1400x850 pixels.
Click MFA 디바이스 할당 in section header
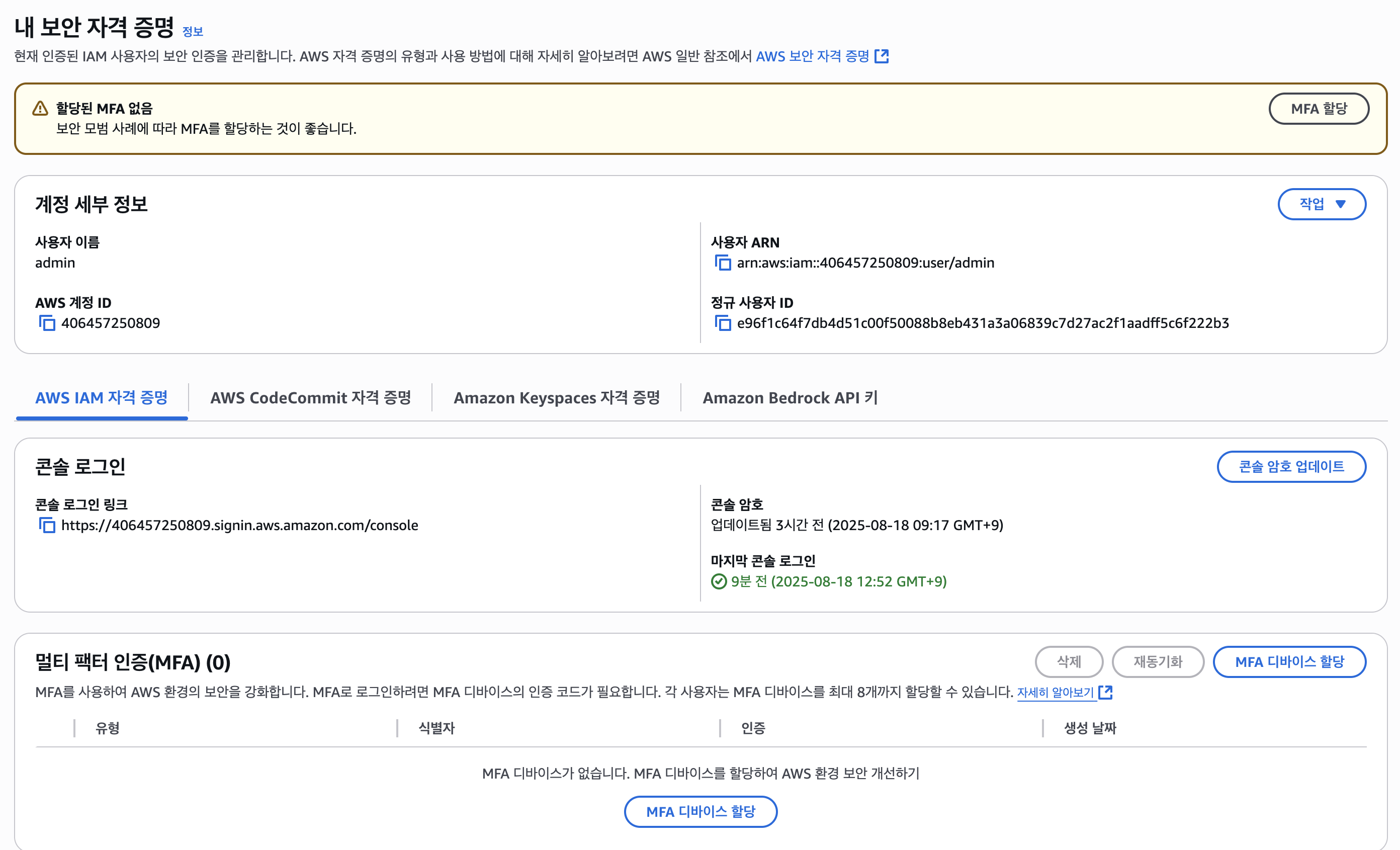pyautogui.click(x=1289, y=662)
